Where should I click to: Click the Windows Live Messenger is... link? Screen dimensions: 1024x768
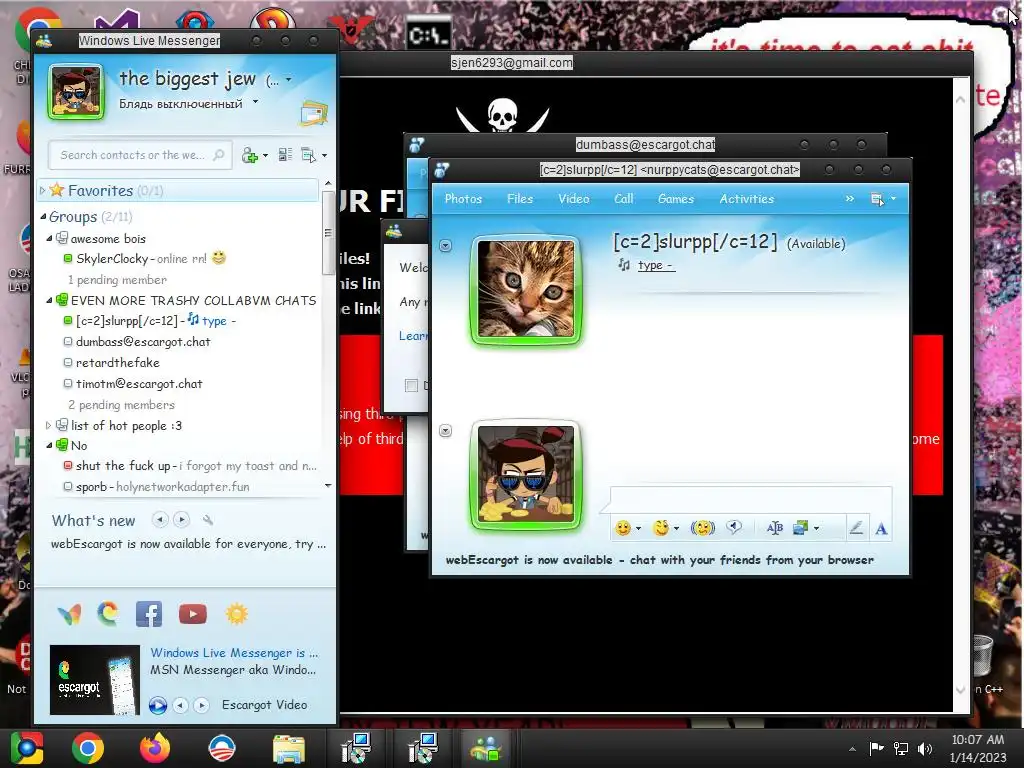click(234, 652)
